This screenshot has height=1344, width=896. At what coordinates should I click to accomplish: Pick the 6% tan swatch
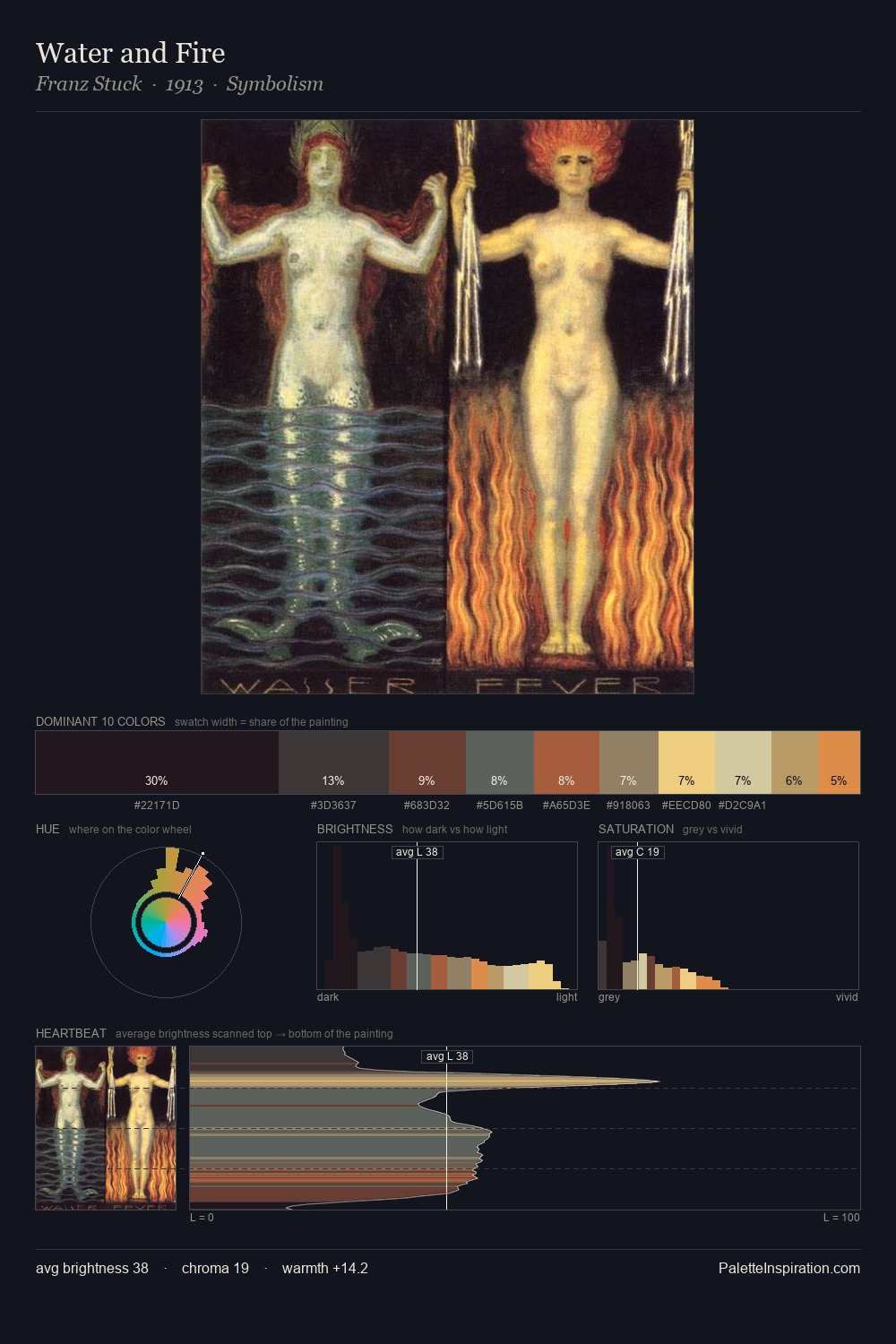coord(795,762)
